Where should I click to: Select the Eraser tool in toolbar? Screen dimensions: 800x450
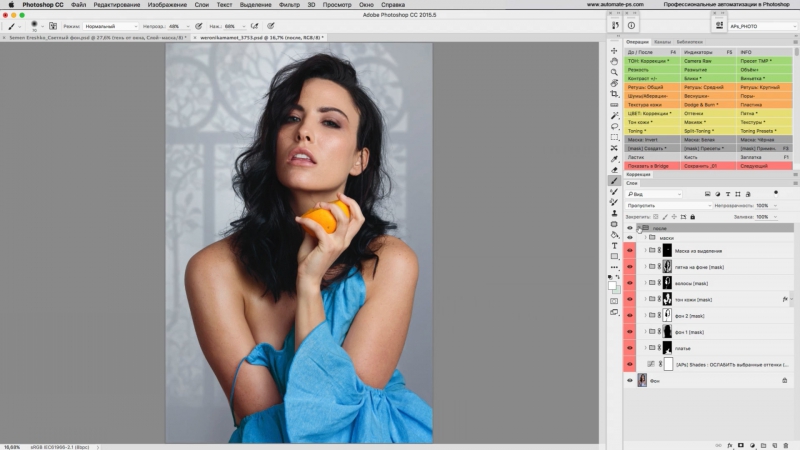(x=614, y=170)
